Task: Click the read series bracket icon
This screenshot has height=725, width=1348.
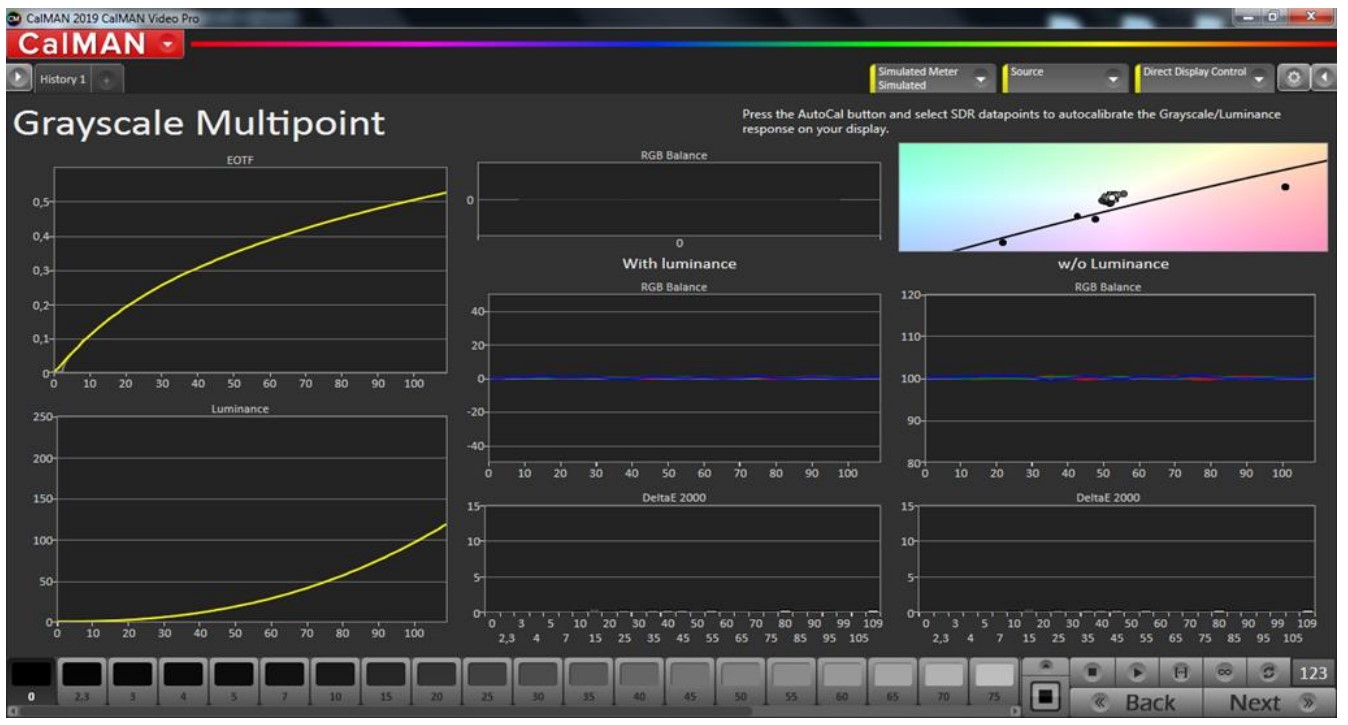Action: pos(1179,672)
